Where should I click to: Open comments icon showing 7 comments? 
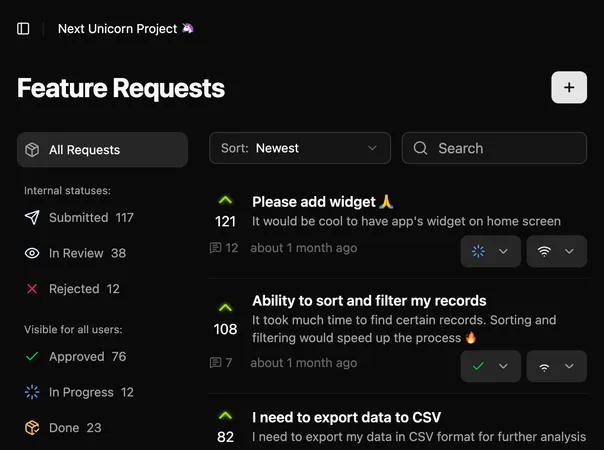coord(221,363)
